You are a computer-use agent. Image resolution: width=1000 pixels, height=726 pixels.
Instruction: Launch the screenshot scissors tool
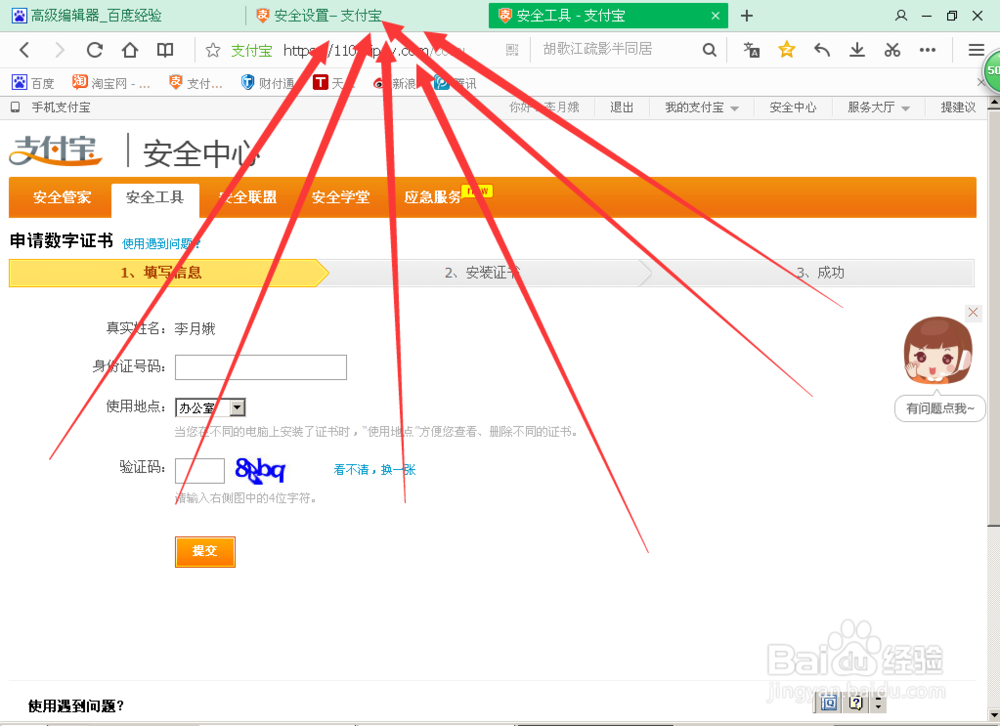(892, 50)
